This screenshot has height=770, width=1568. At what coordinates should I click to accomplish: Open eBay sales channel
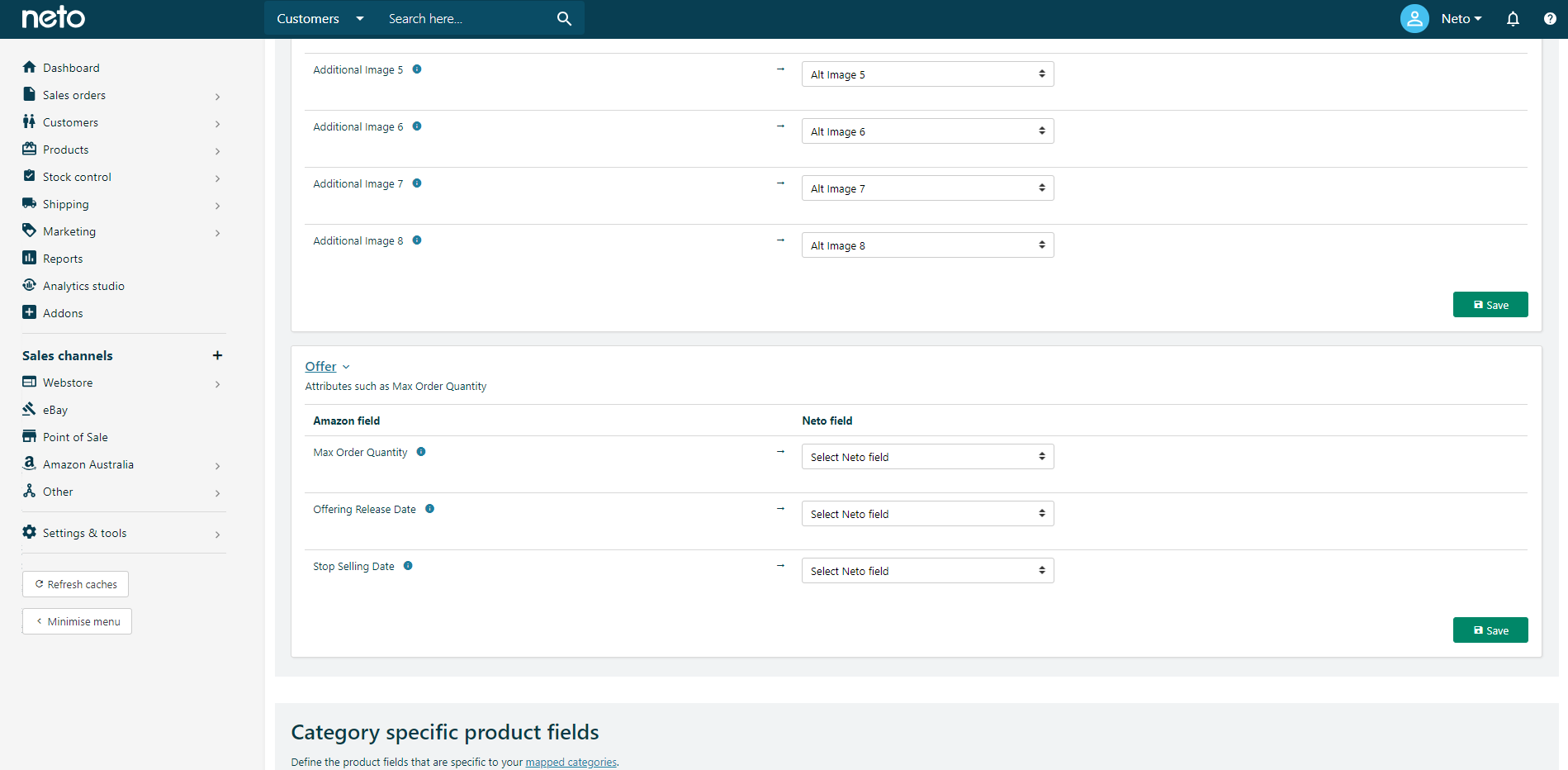coord(55,410)
